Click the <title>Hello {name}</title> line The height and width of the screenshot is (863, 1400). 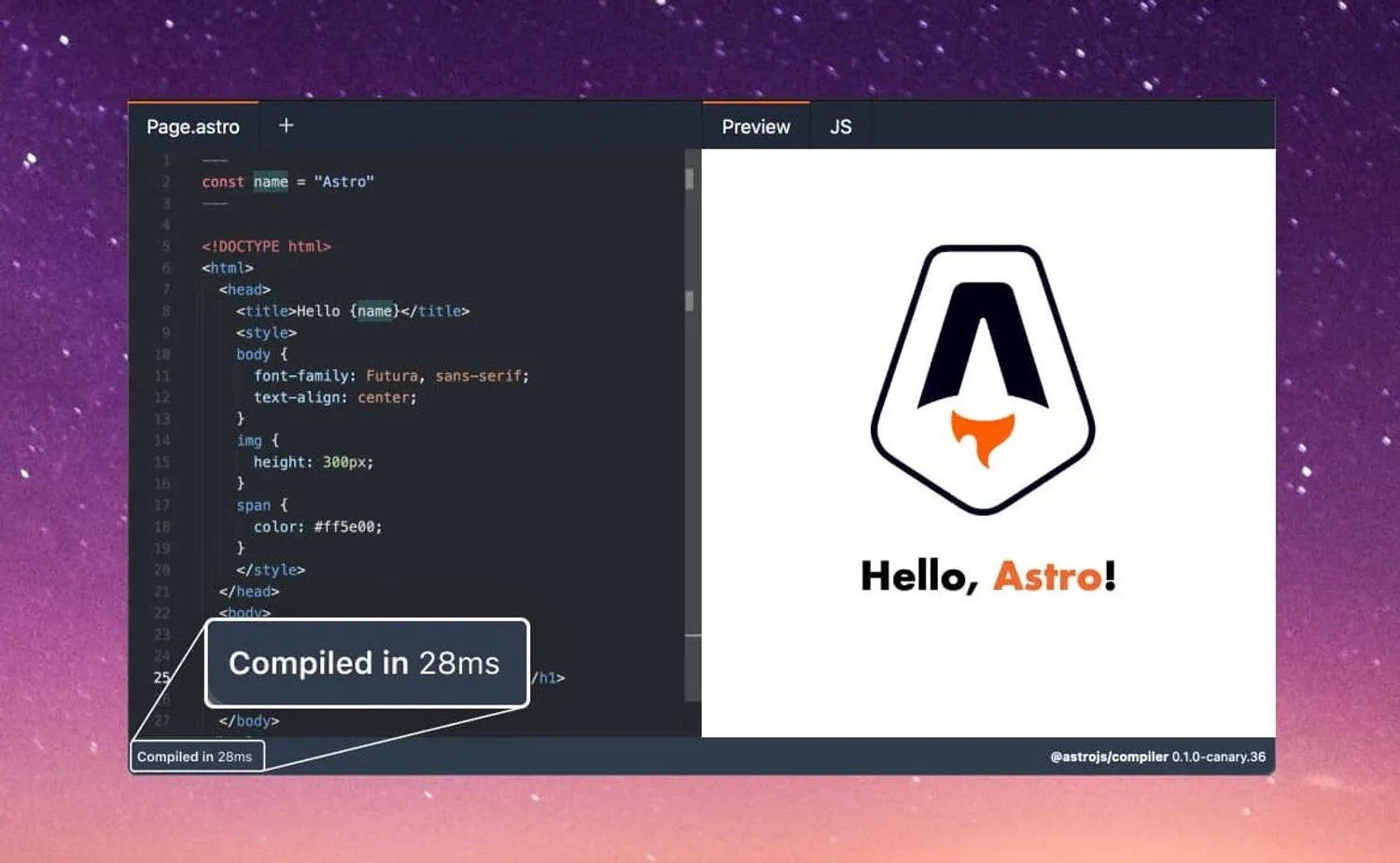(x=353, y=311)
